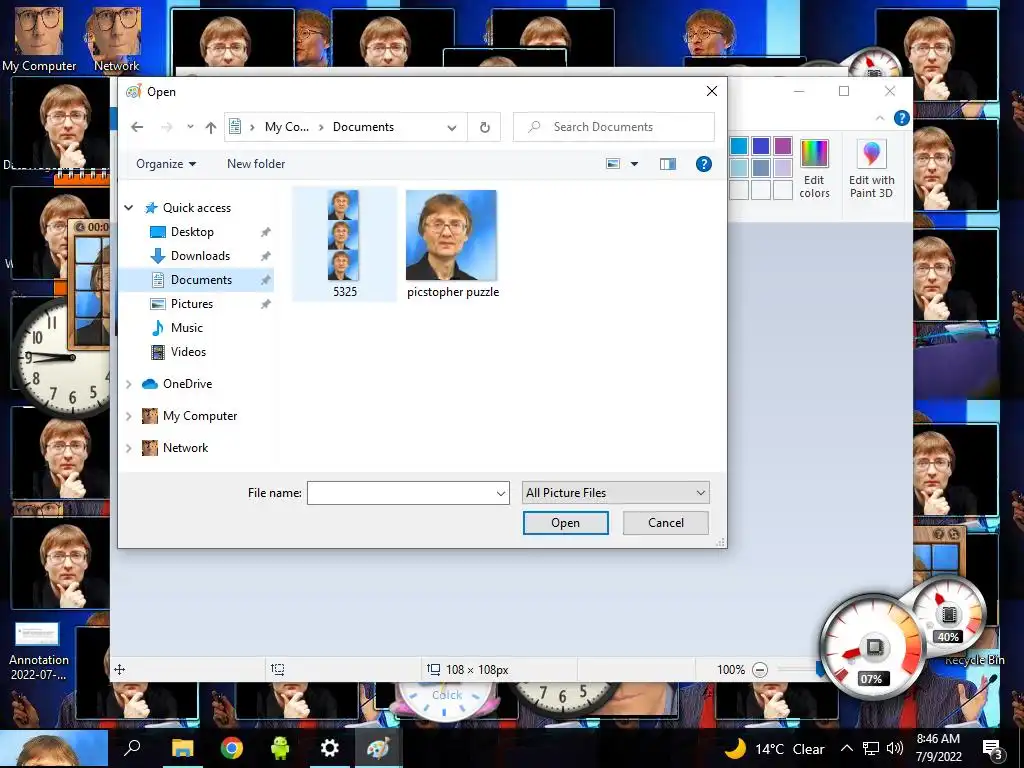
Task: Pick the turquoise color swatch in Paint
Action: click(739, 146)
